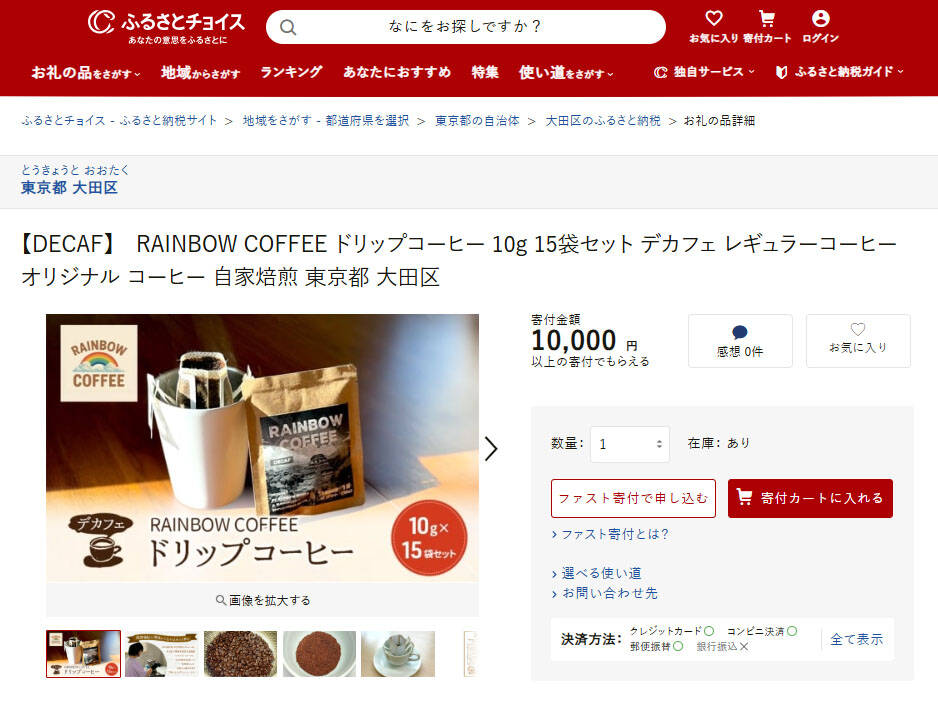Viewport: 938px width, 709px height.
Task: Expand the お礼の品をさがす menu
Action: click(x=86, y=73)
